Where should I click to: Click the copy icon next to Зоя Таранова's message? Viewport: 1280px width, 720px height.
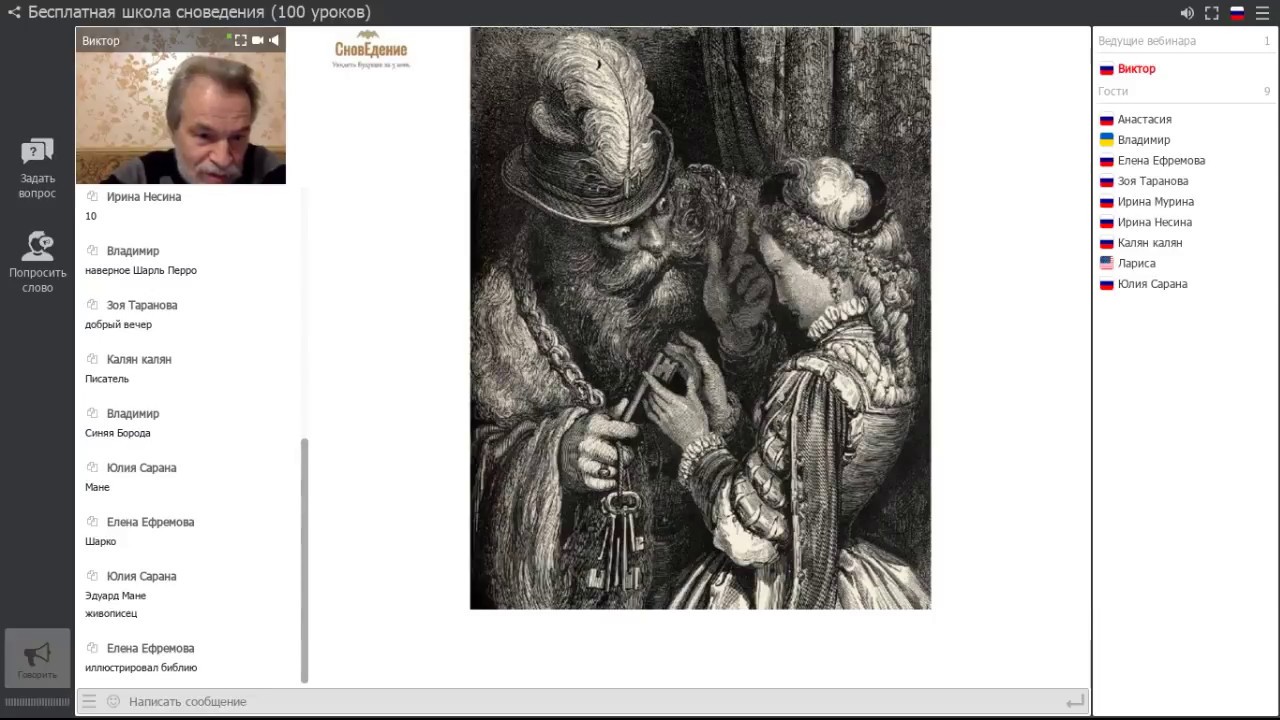[92, 304]
